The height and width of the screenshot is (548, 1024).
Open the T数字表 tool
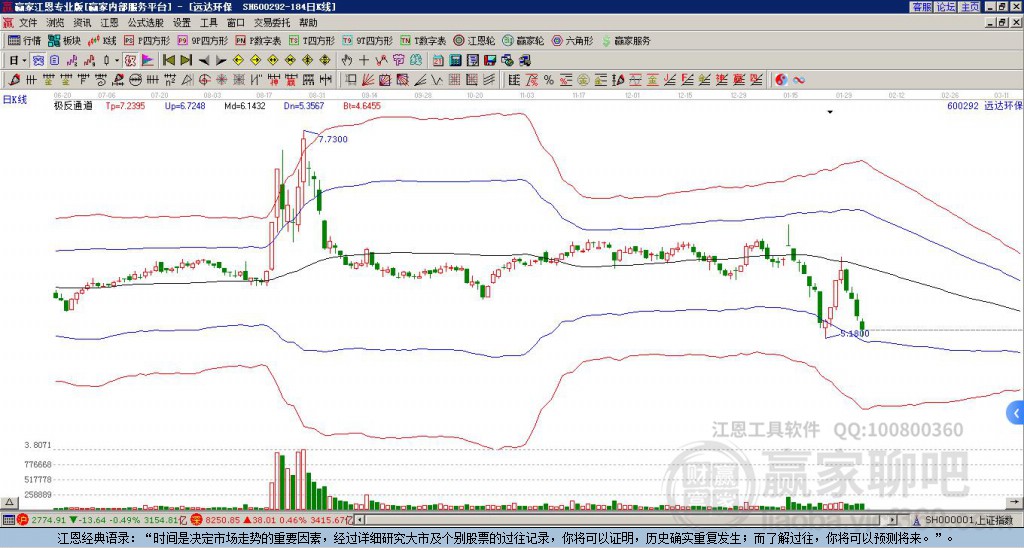coord(423,40)
